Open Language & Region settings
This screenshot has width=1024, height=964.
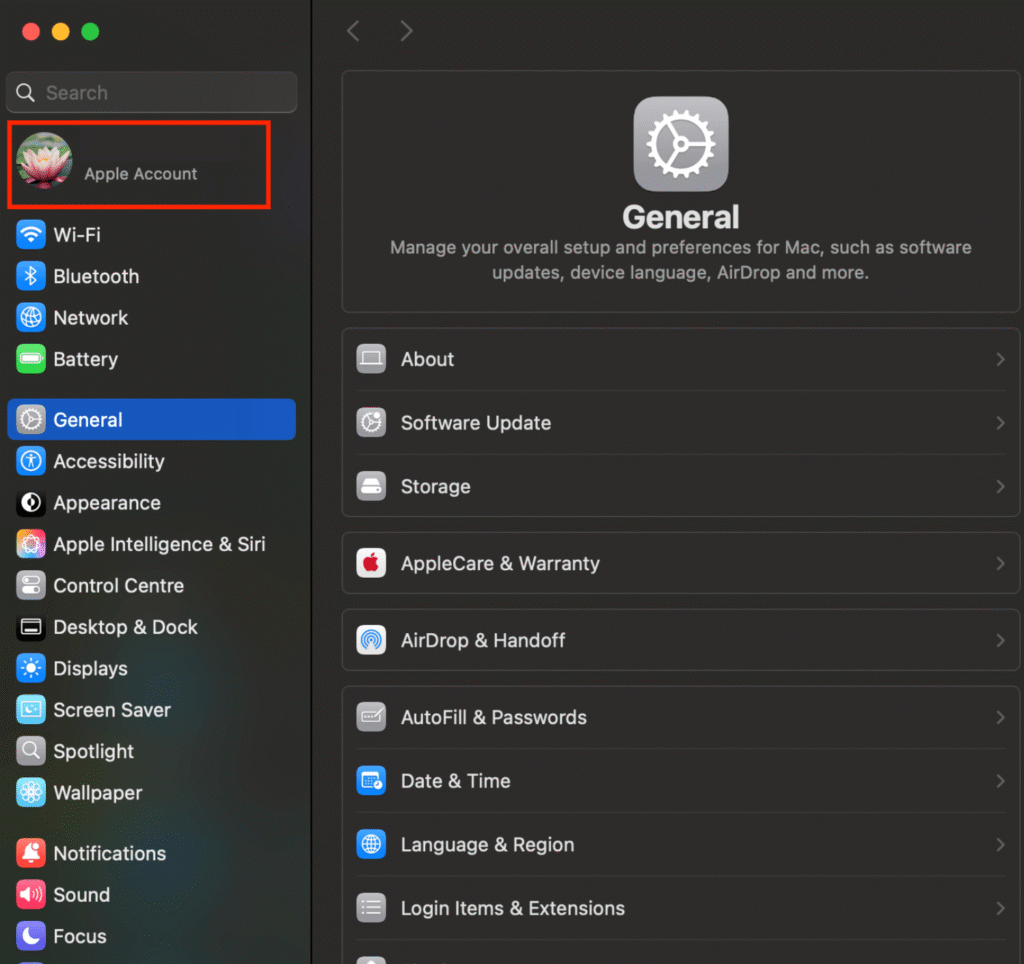[x=680, y=844]
